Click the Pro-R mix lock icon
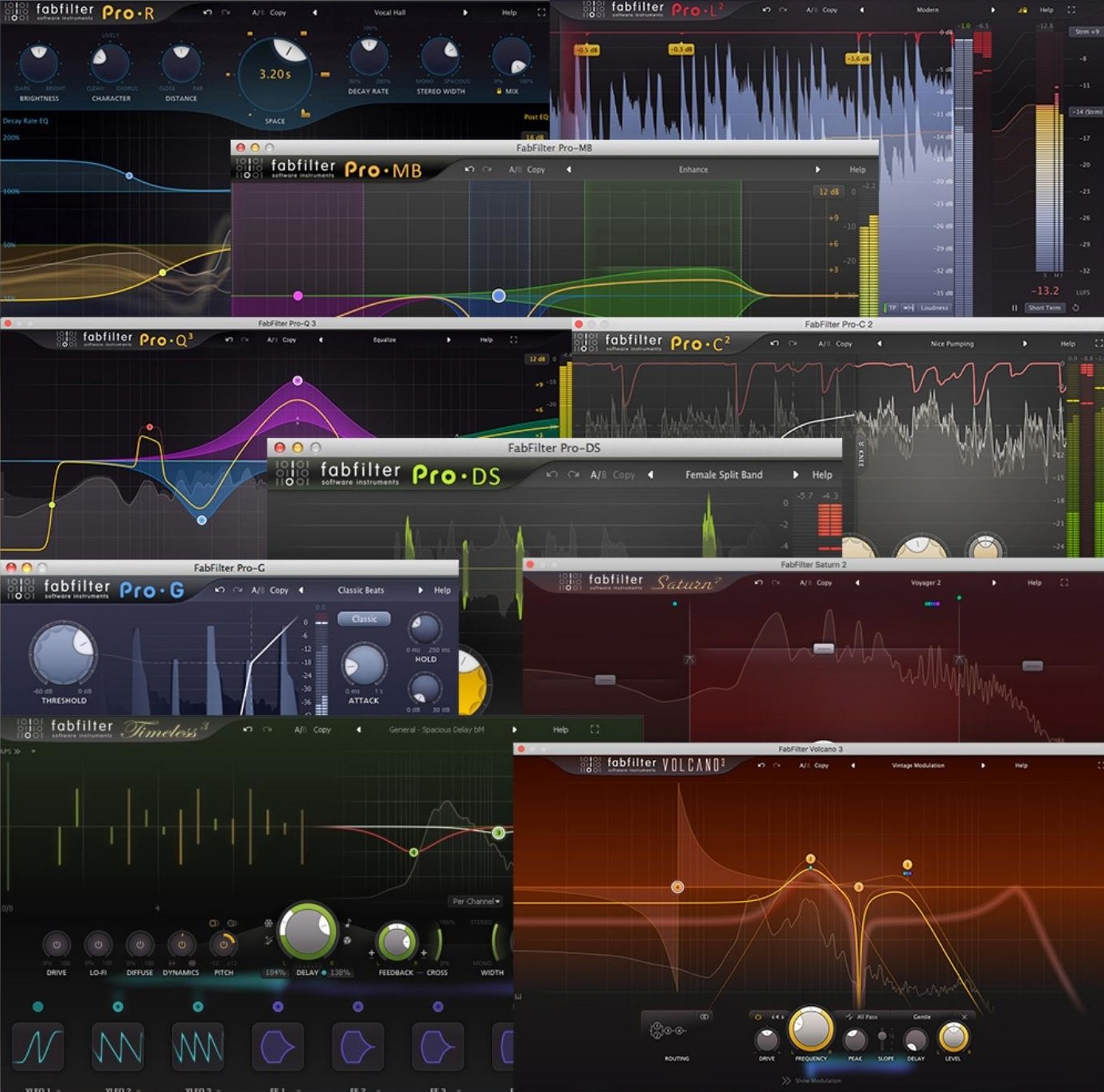 click(x=499, y=91)
